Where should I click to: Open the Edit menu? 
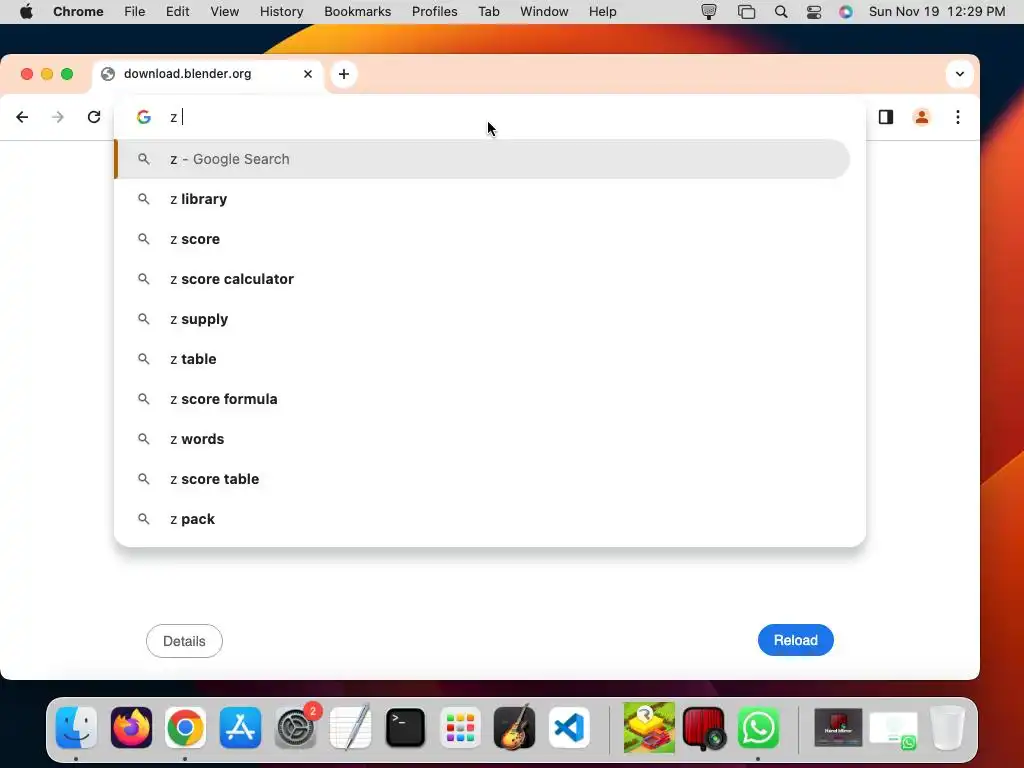tap(177, 12)
